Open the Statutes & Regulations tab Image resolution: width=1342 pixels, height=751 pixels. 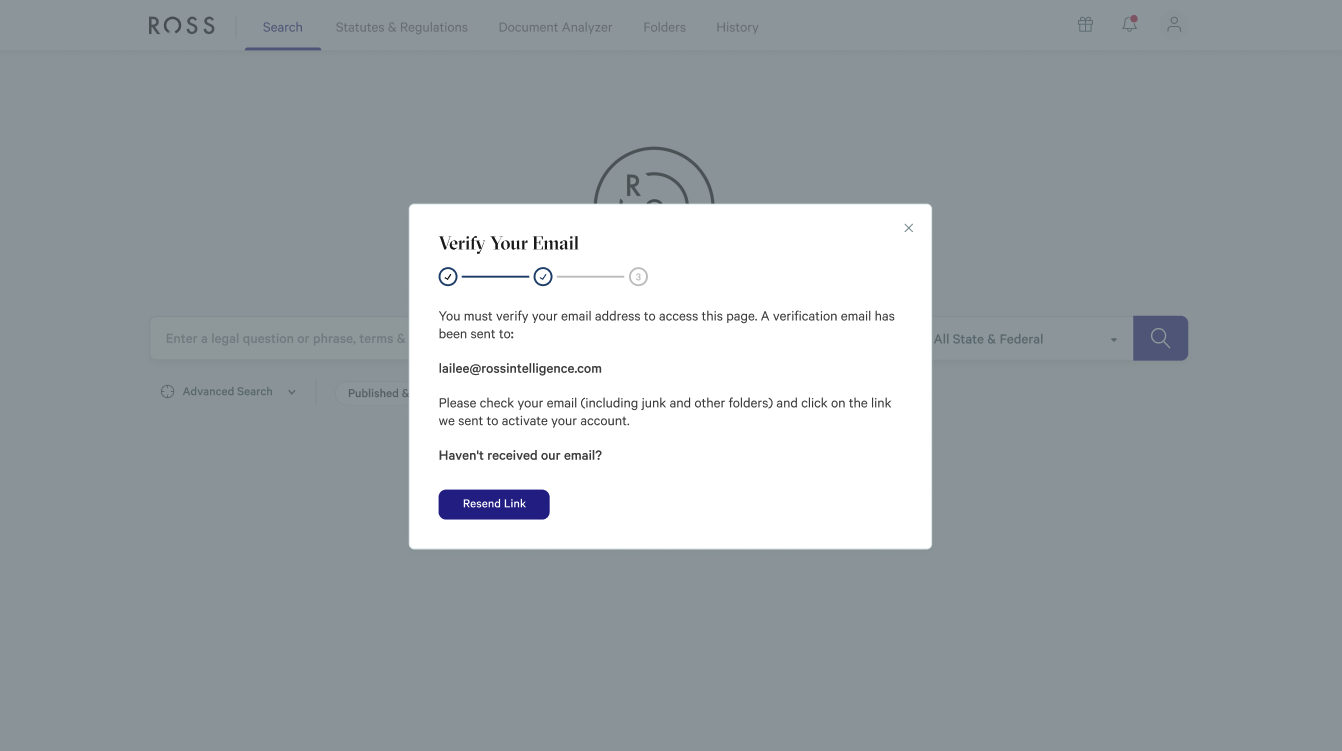click(x=401, y=27)
